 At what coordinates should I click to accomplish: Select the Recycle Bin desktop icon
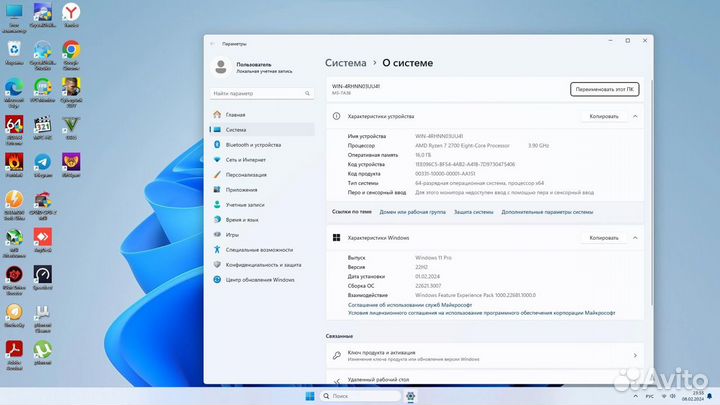tap(14, 52)
